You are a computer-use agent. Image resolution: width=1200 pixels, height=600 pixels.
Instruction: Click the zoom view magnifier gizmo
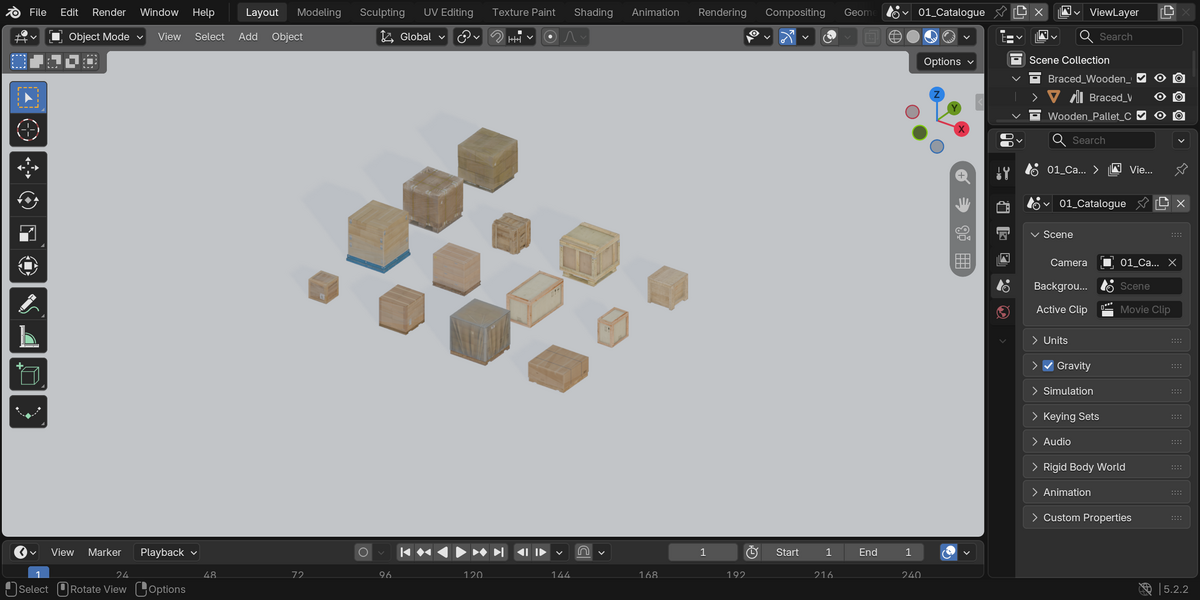coord(962,176)
